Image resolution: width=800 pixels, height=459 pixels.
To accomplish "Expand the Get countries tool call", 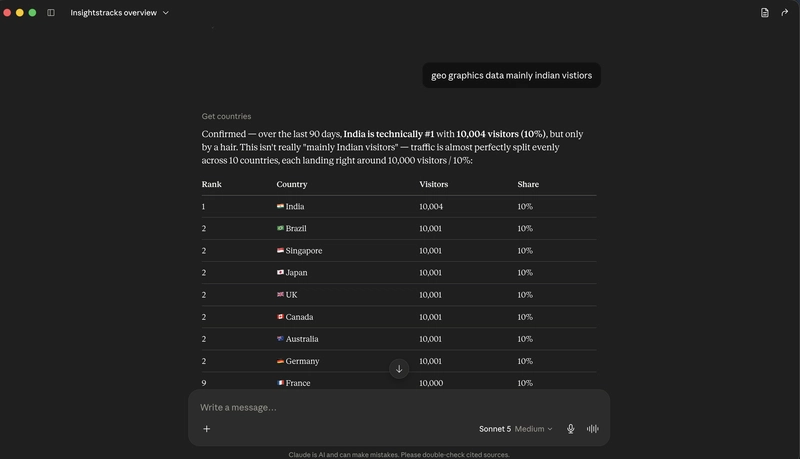I will click(x=226, y=116).
